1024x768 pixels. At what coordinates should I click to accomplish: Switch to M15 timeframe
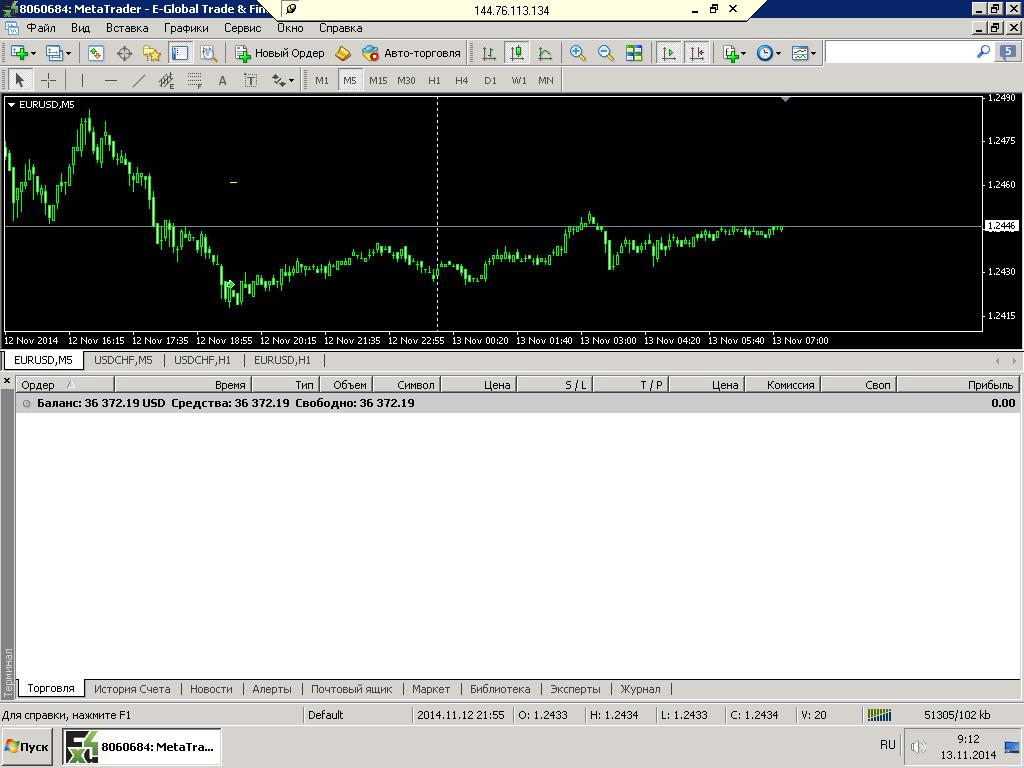click(378, 80)
